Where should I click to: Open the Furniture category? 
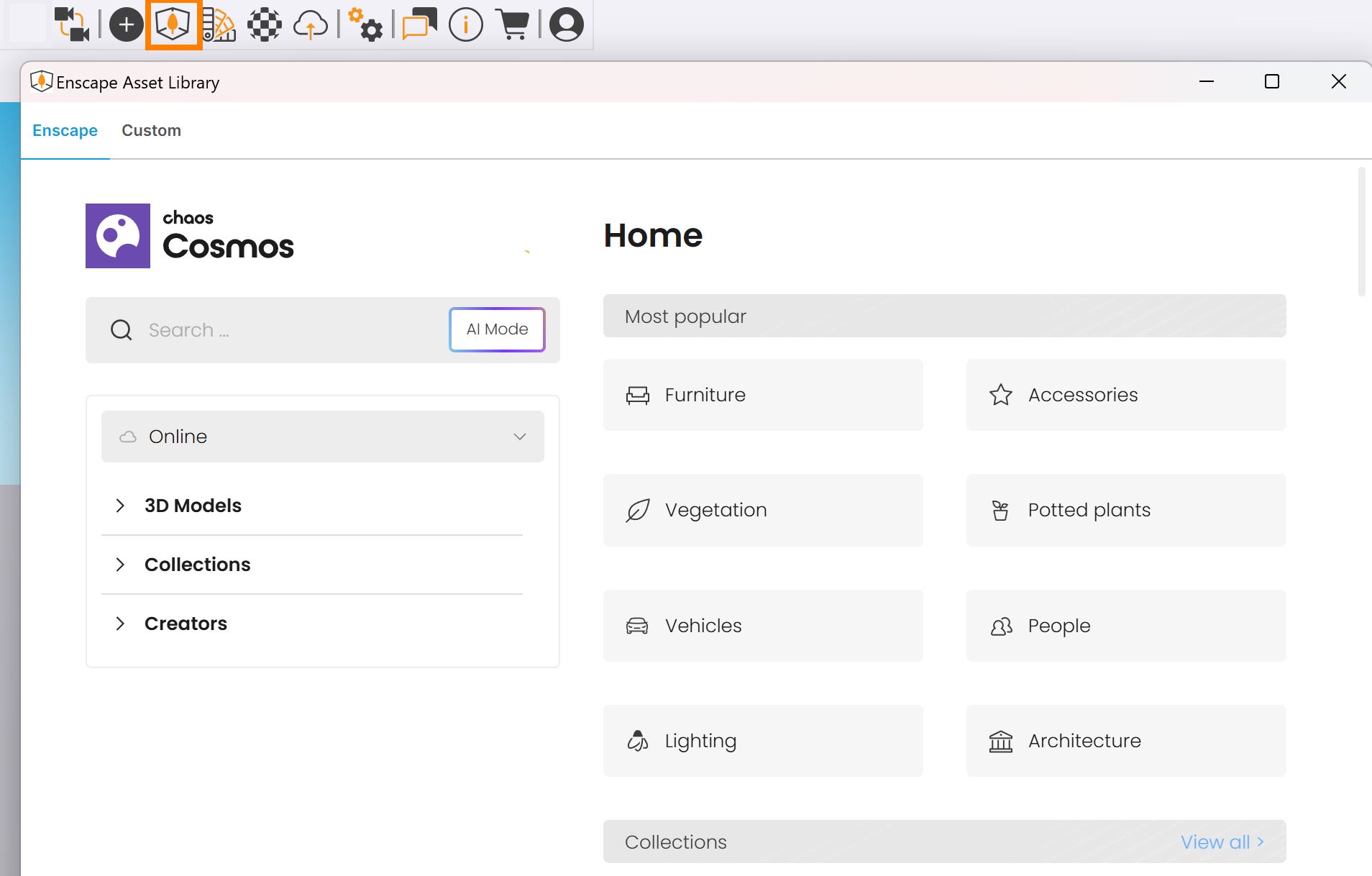coord(763,395)
